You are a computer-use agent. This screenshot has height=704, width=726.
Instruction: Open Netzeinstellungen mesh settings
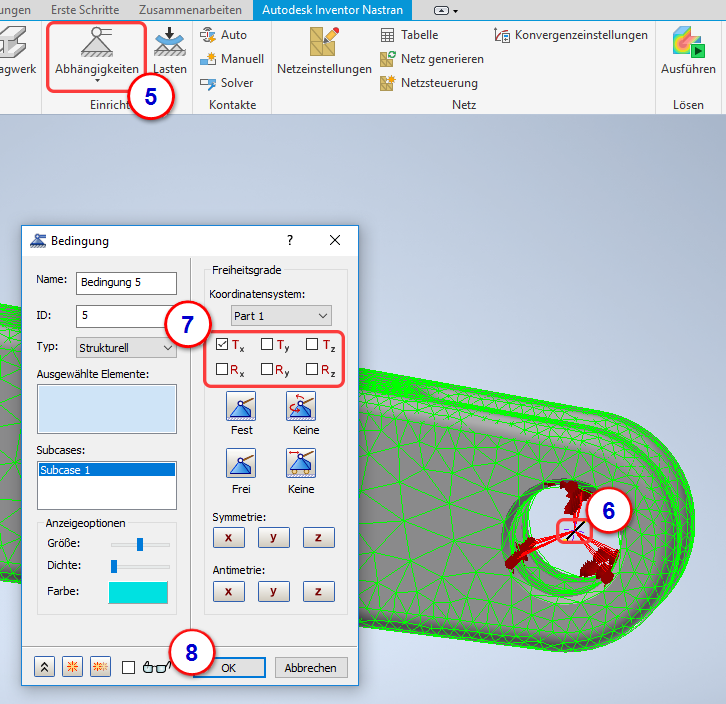[x=324, y=50]
